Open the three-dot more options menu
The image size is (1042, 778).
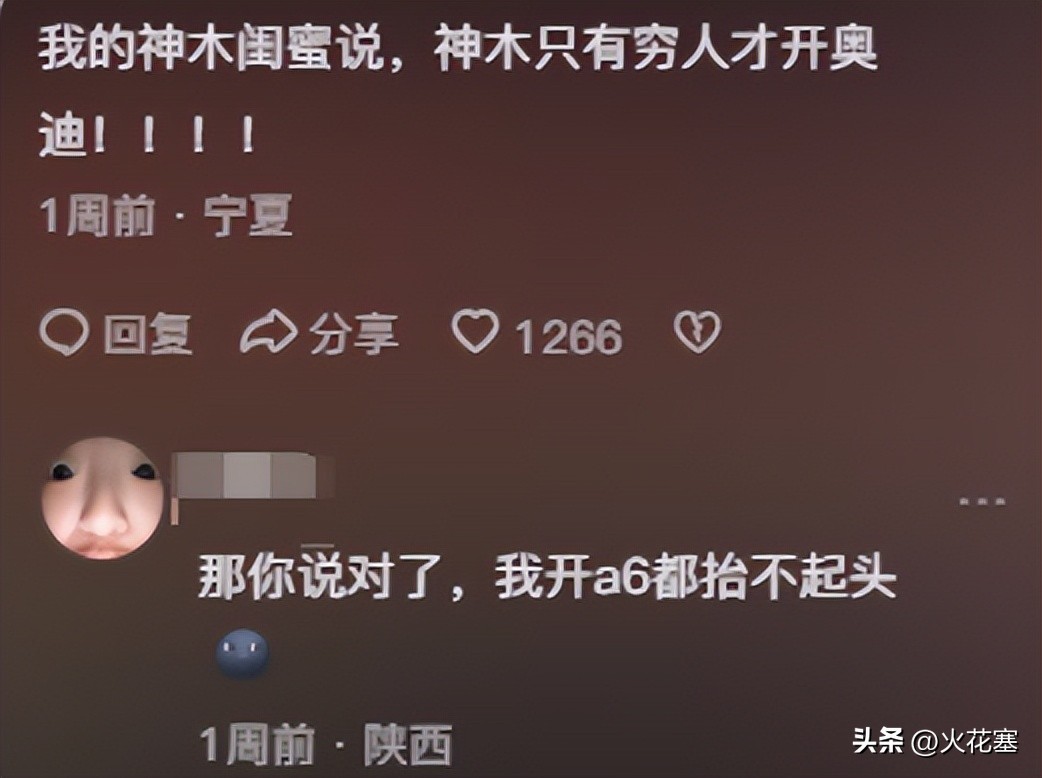pyautogui.click(x=982, y=502)
